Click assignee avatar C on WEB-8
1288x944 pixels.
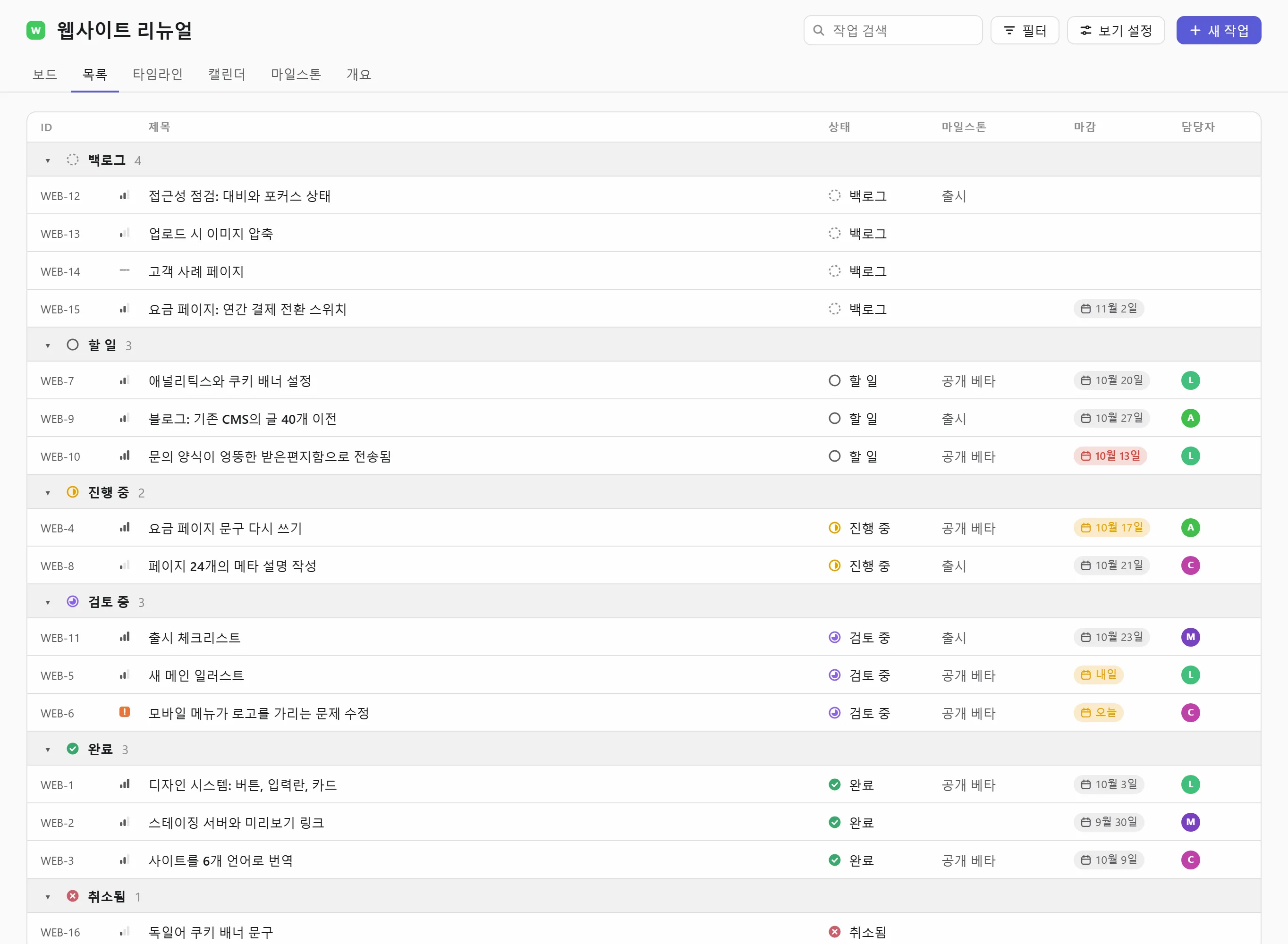1190,566
